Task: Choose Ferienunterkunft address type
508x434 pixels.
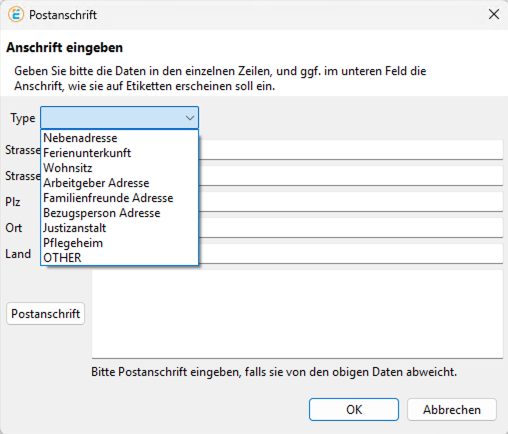Action: point(87,153)
